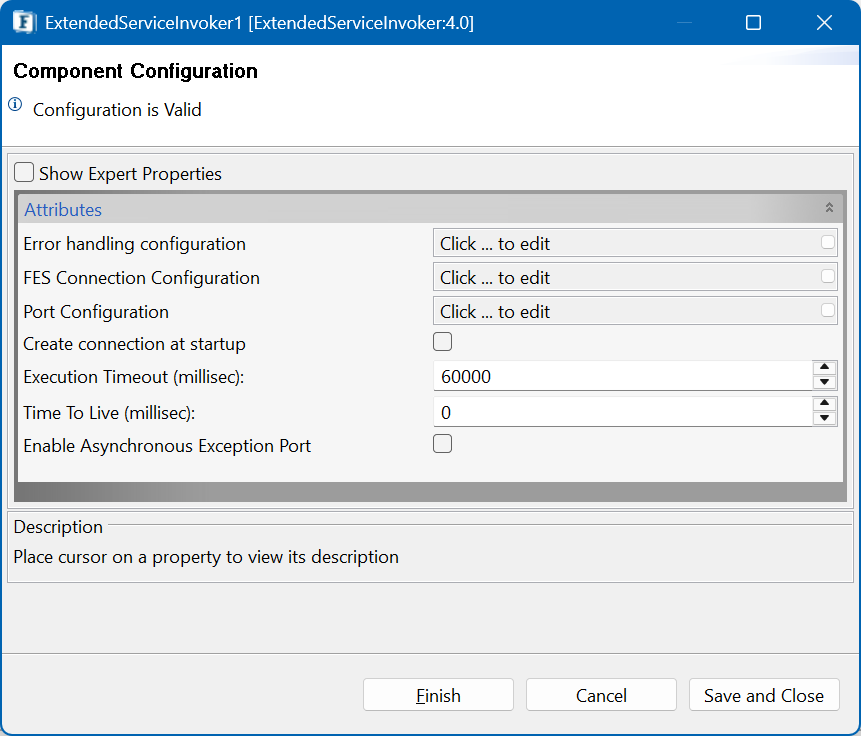Click the Cancel button

[x=601, y=695]
